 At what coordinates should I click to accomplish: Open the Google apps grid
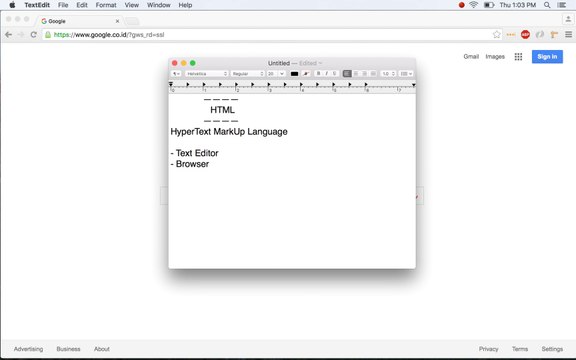click(x=518, y=57)
